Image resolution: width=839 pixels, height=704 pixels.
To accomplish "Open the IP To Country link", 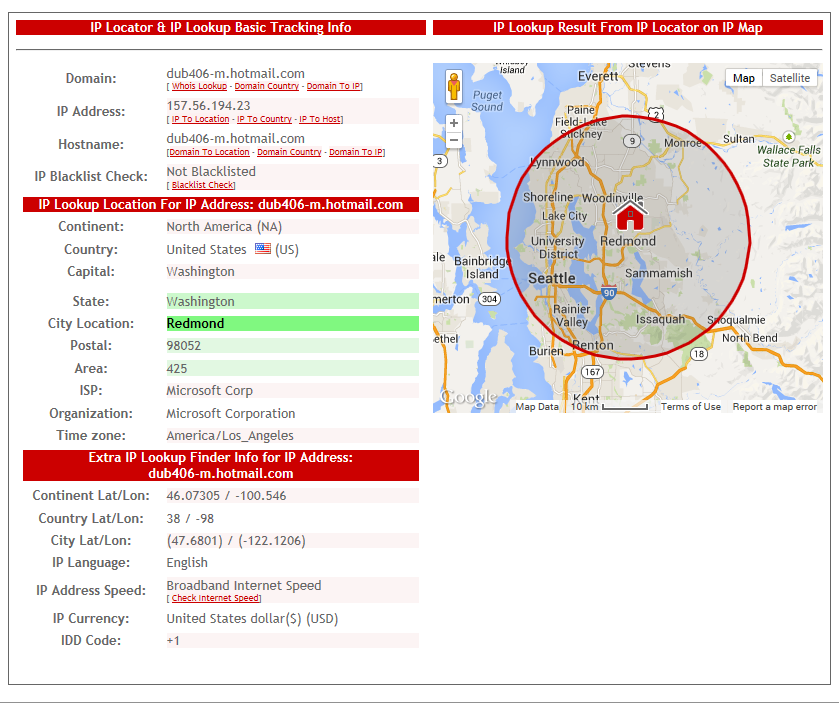I will [264, 119].
